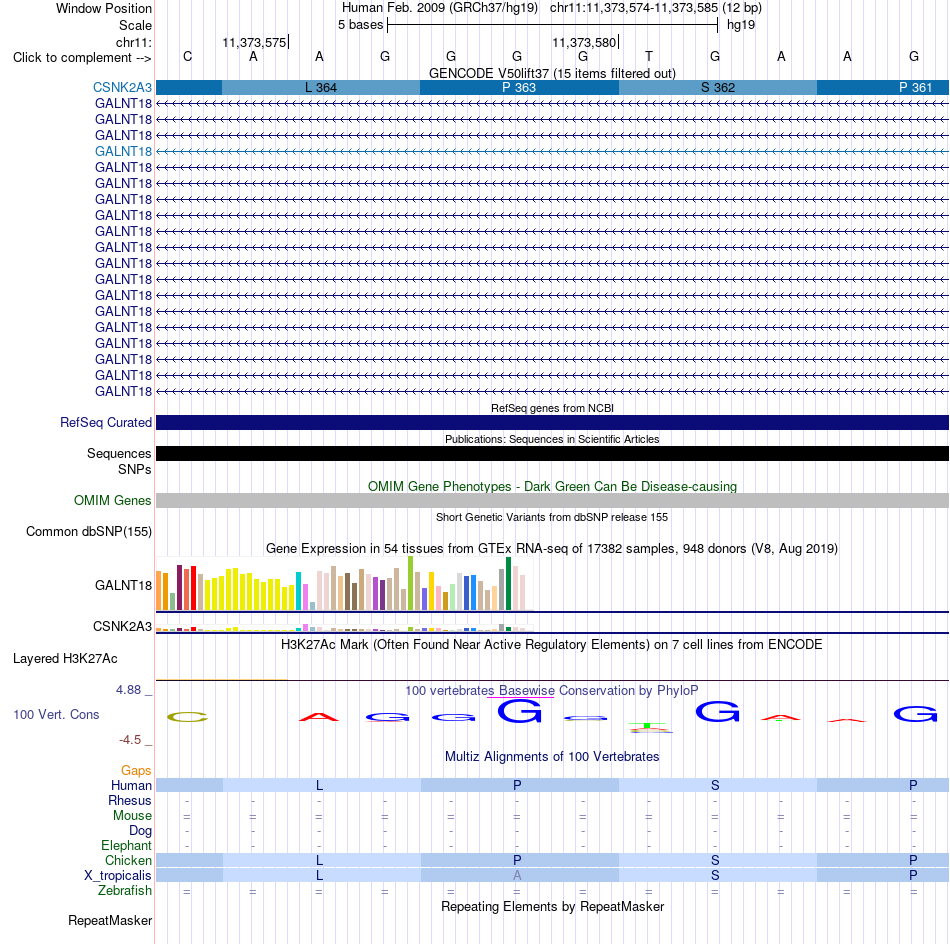Click the C base in the sequence row
This screenshot has height=944, width=950.
pyautogui.click(x=187, y=56)
